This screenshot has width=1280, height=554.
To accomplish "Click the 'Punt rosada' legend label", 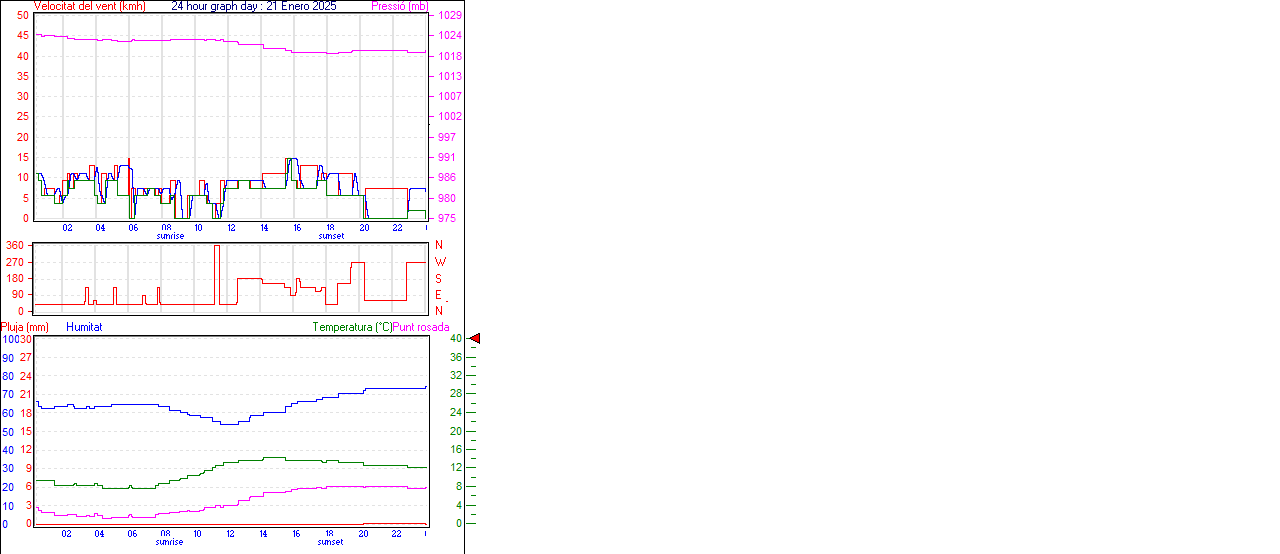I will pos(421,327).
